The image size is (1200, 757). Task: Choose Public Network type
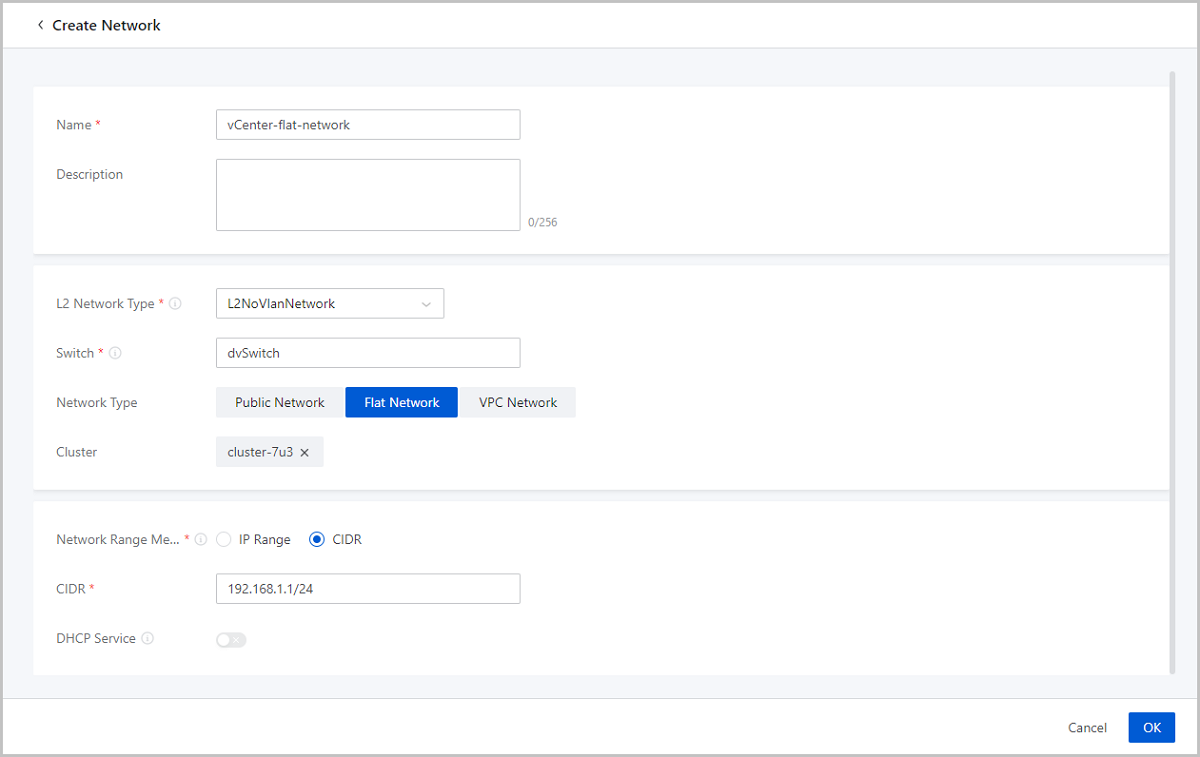tap(279, 403)
